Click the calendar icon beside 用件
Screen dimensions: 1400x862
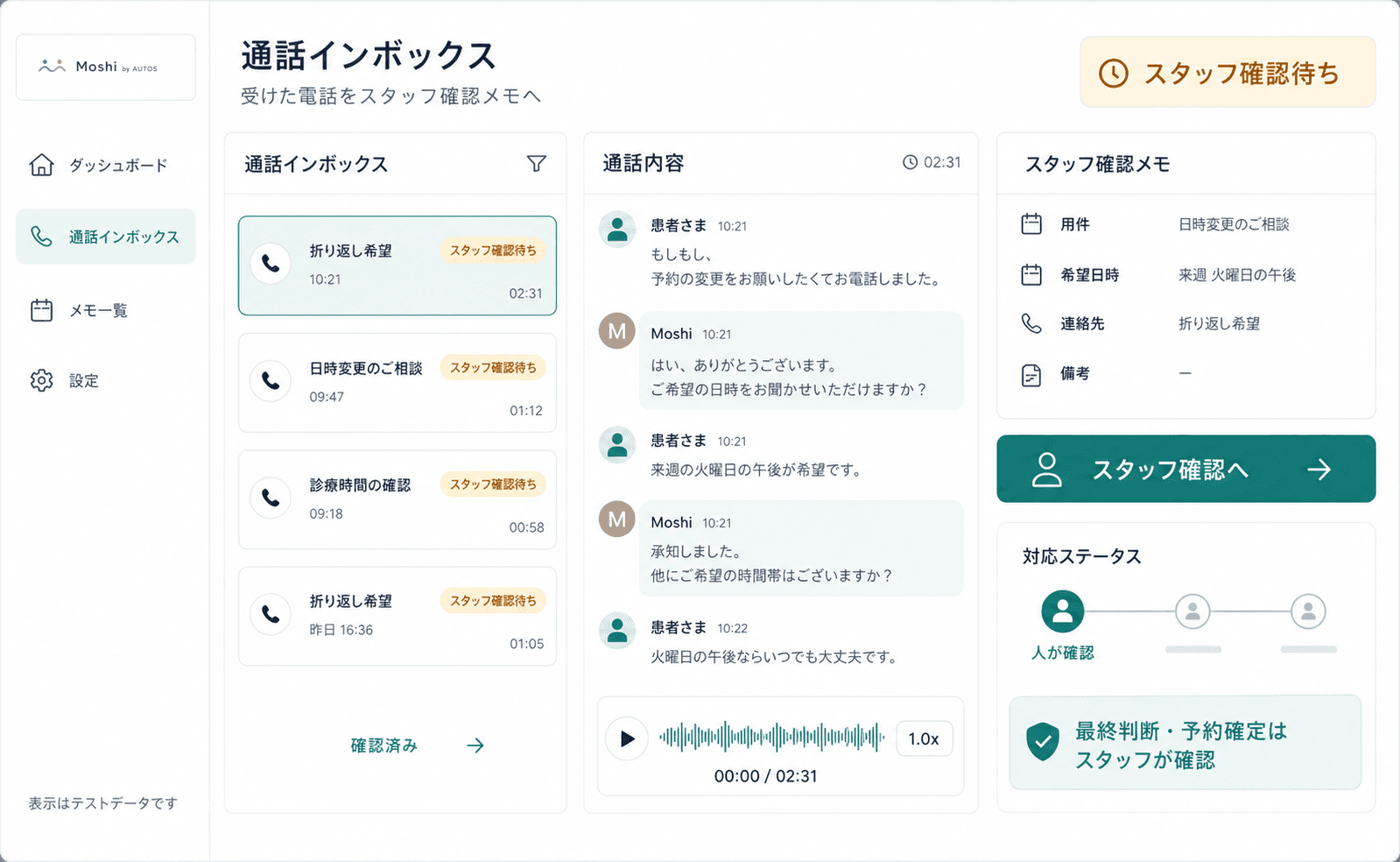(x=1031, y=223)
